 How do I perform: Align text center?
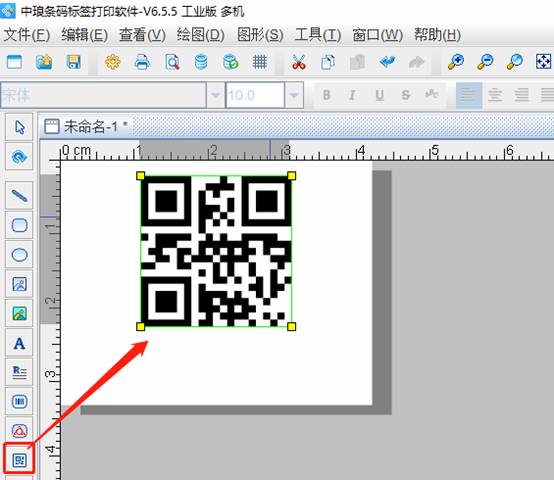pos(495,95)
